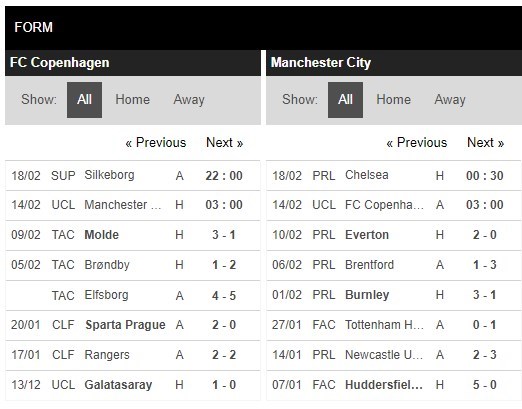This screenshot has height=409, width=522.
Task: Go to Previous Manchester City results
Action: (417, 143)
